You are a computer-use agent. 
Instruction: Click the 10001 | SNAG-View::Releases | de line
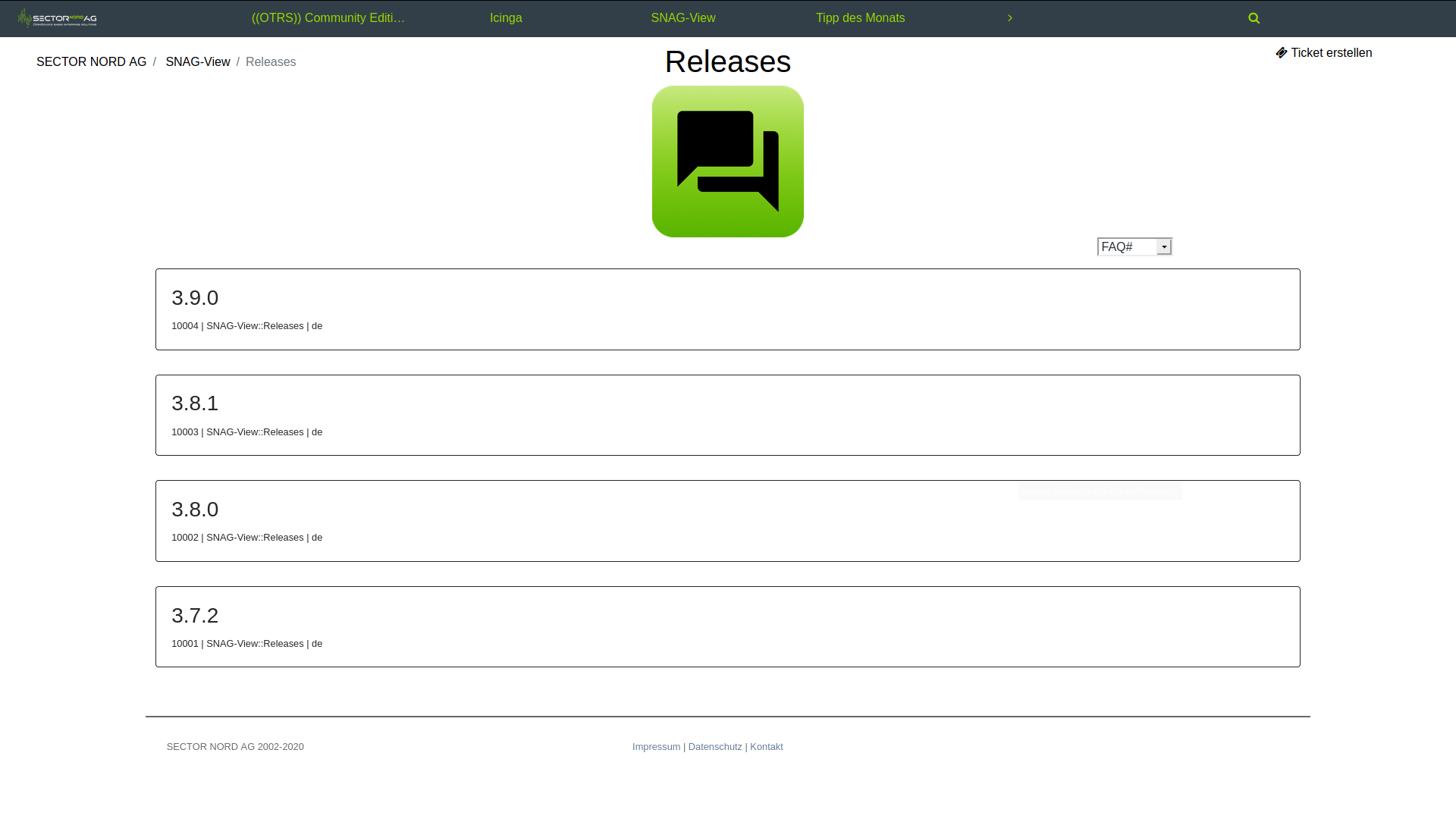[x=246, y=644]
